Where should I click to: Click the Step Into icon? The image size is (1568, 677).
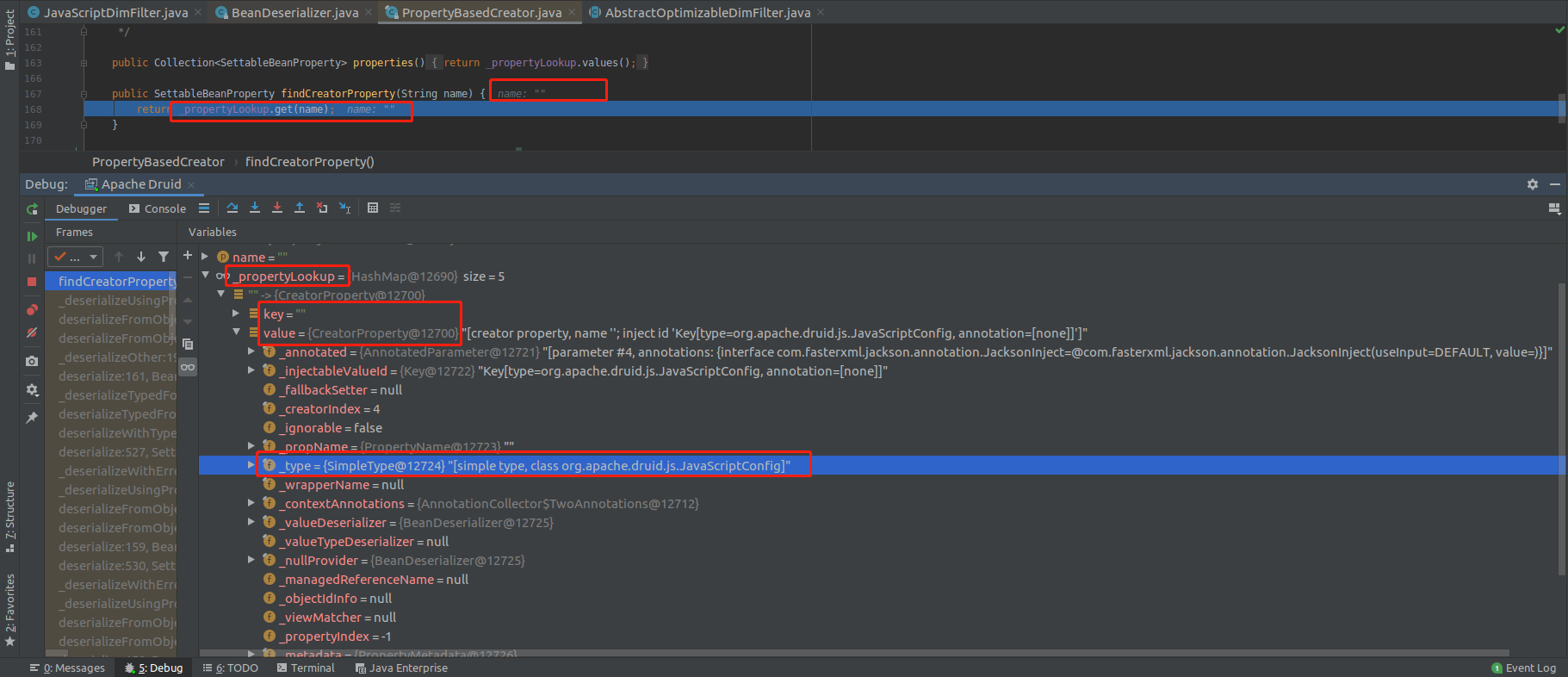(x=255, y=208)
